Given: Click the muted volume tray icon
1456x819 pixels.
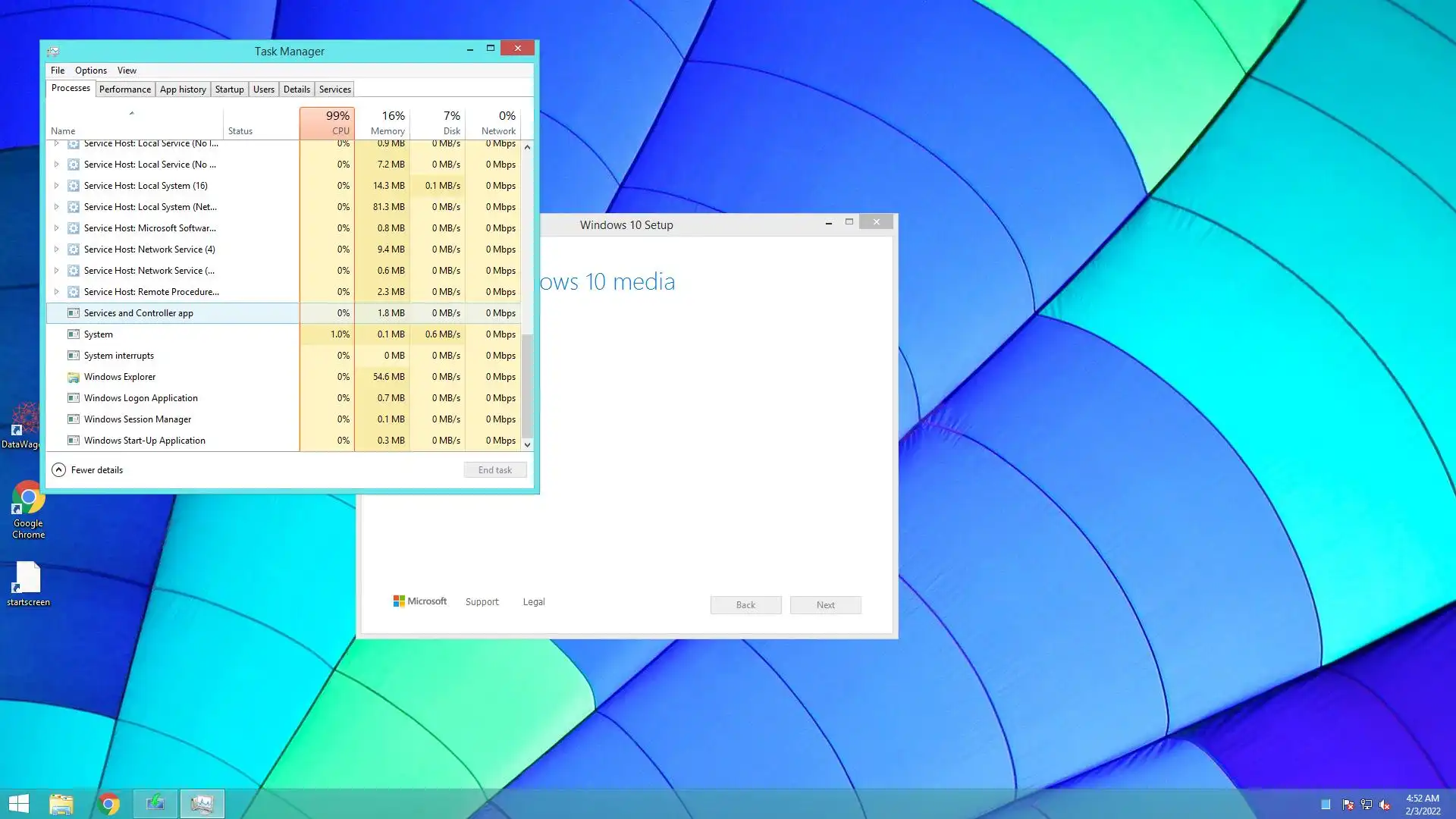Looking at the screenshot, I should pos(1385,805).
